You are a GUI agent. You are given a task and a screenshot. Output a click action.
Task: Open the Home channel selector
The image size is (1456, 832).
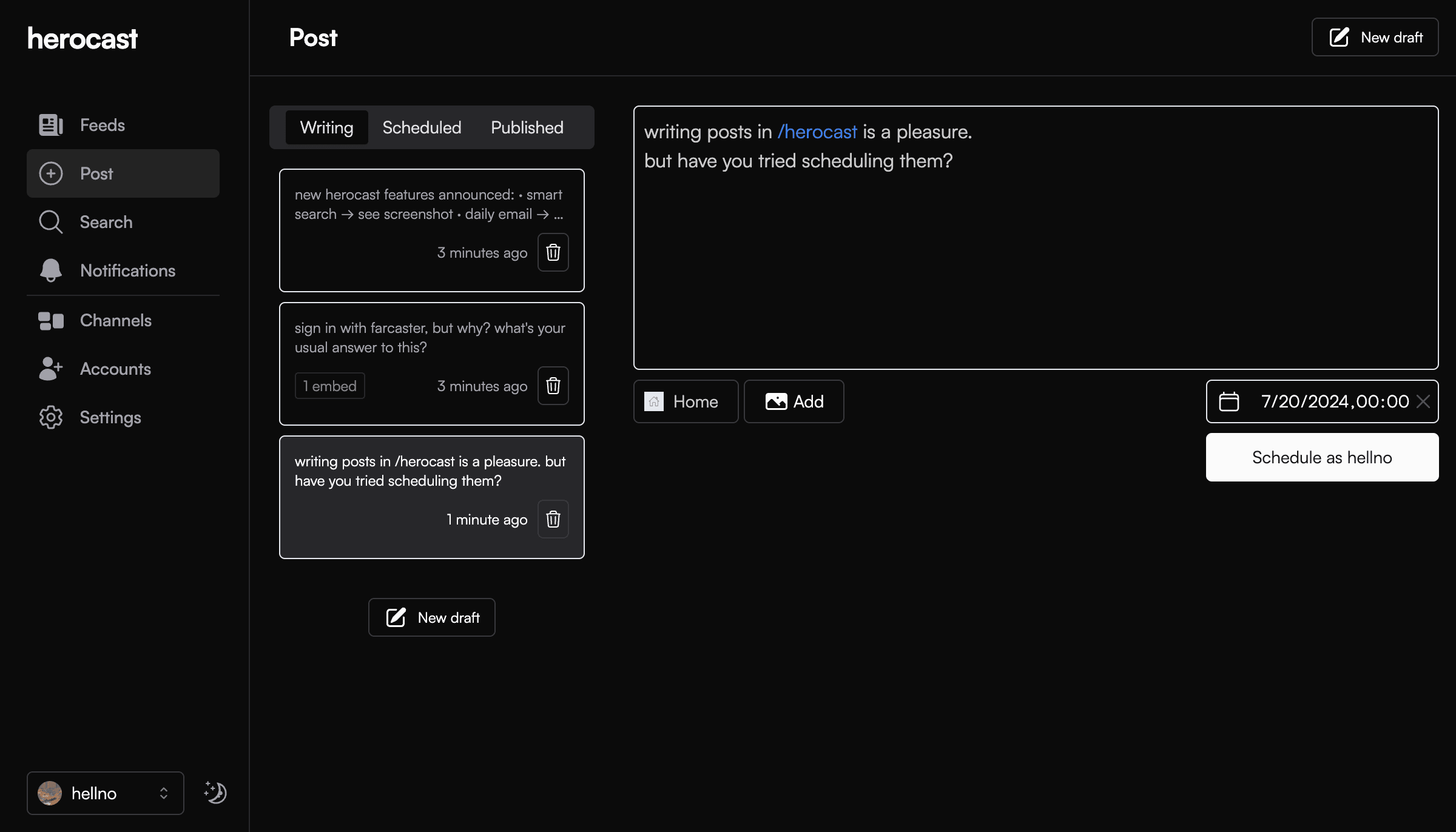click(686, 401)
